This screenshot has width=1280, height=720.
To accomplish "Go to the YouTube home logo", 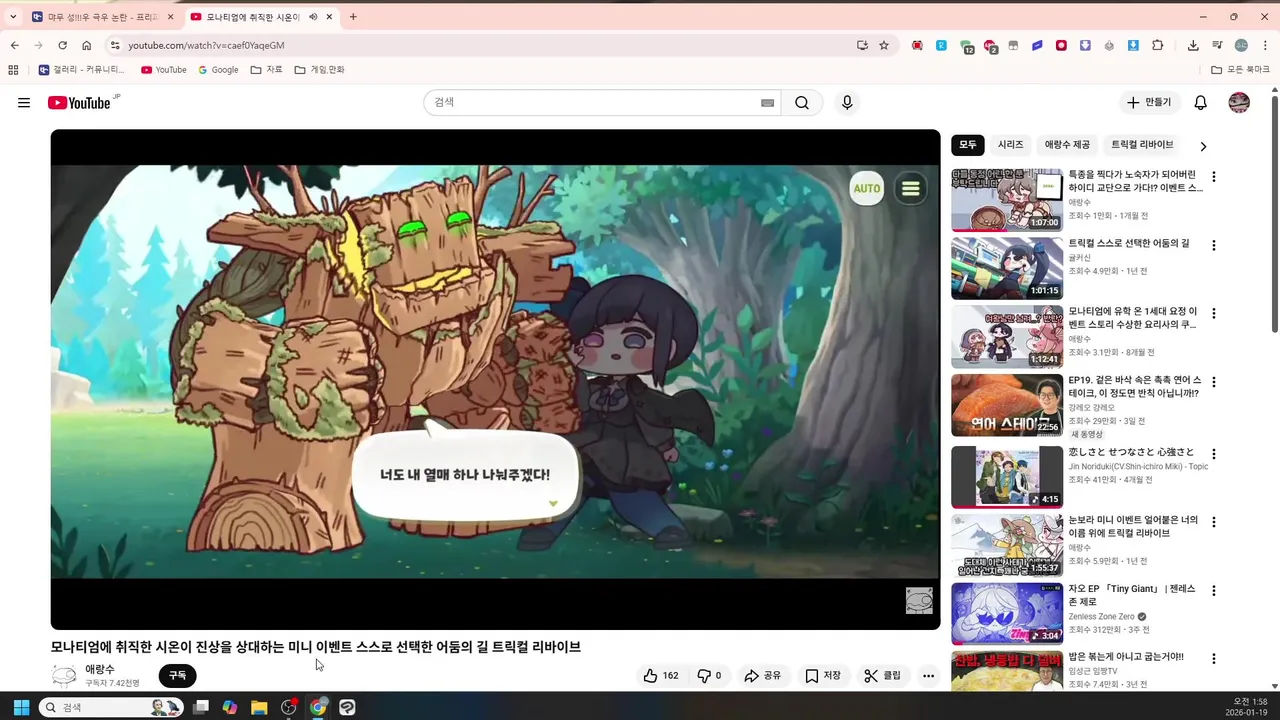I will 79,103.
